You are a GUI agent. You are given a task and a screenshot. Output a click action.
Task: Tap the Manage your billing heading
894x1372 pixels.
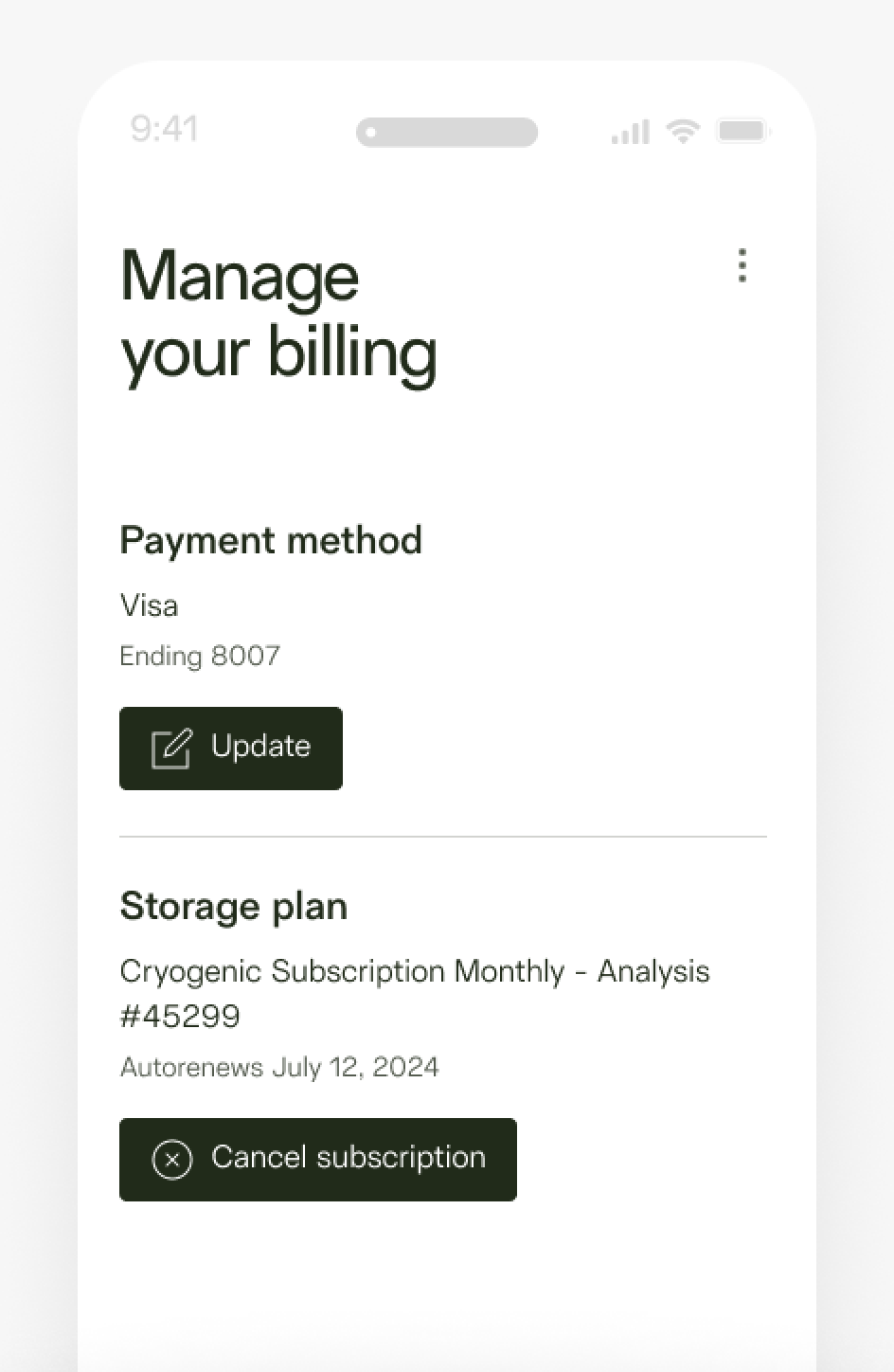click(x=278, y=314)
